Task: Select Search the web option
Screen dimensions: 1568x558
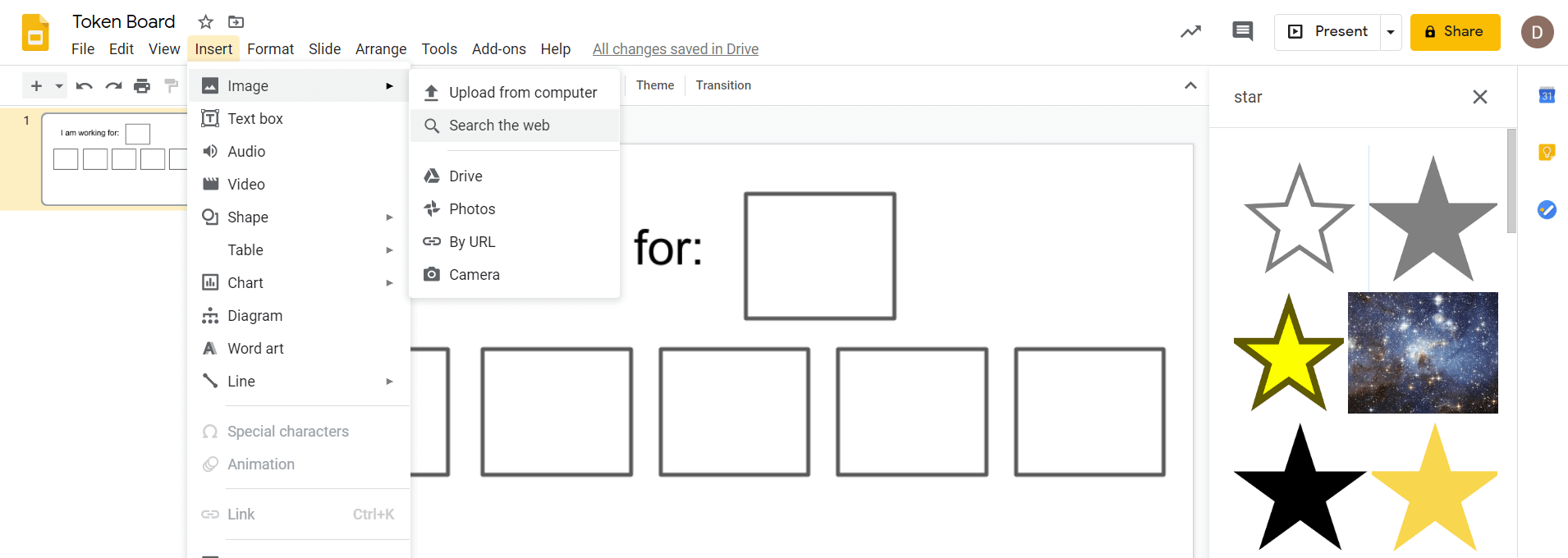Action: point(499,125)
